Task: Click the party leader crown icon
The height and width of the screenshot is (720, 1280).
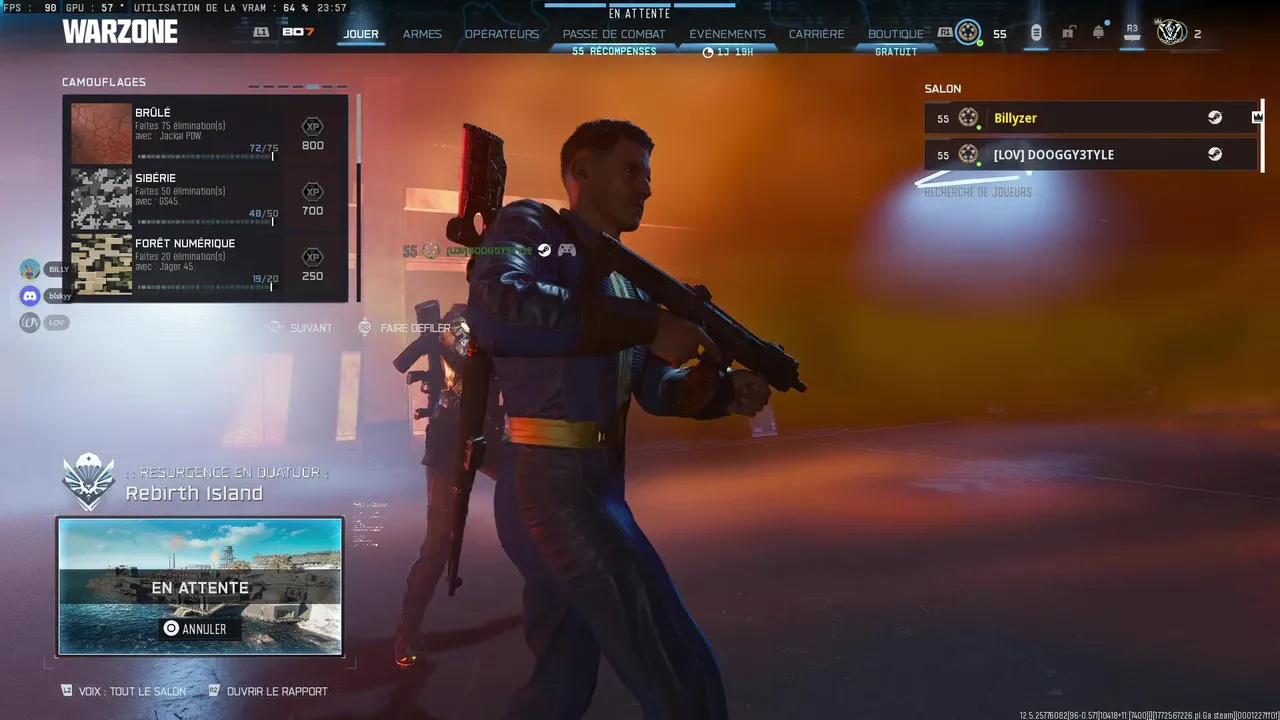Action: click(1257, 118)
